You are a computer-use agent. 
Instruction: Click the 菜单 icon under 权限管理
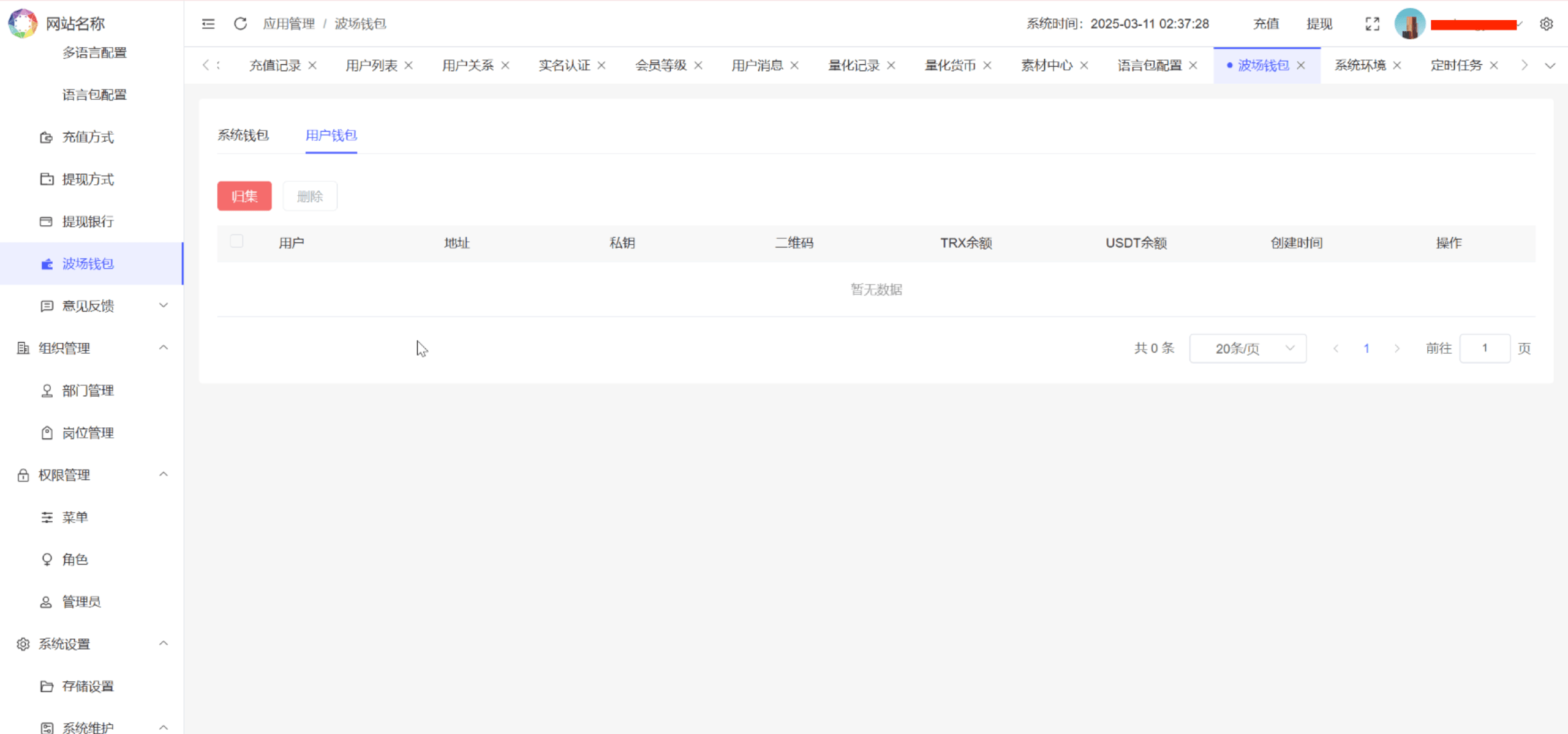47,517
